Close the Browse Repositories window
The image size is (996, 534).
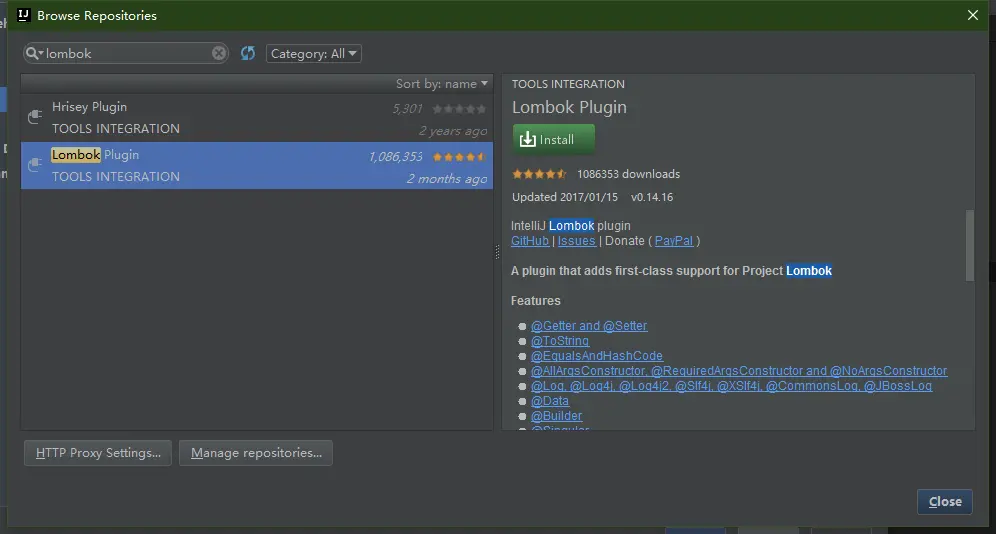(972, 15)
